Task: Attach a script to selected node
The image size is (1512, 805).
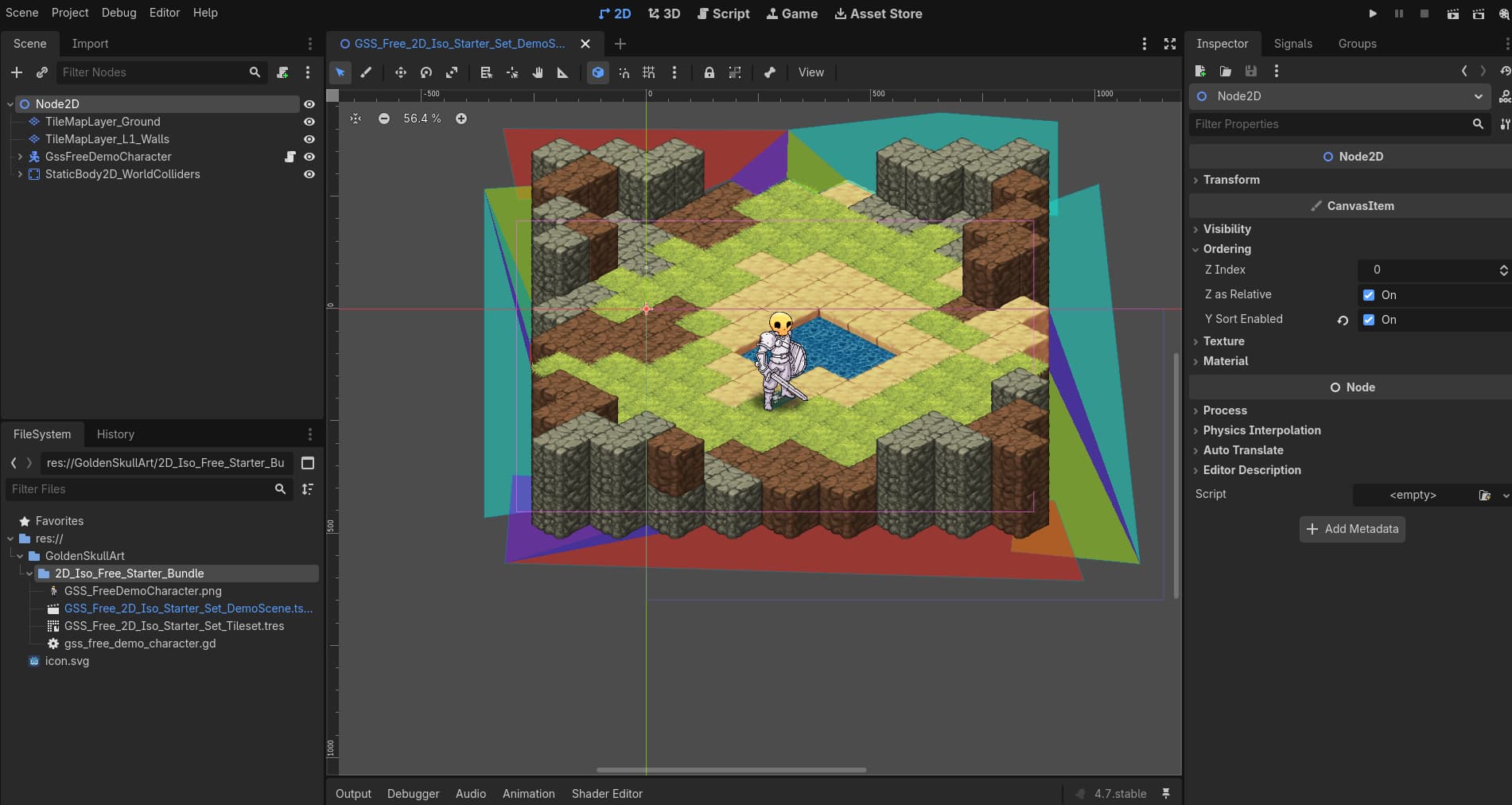Action: coord(282,72)
